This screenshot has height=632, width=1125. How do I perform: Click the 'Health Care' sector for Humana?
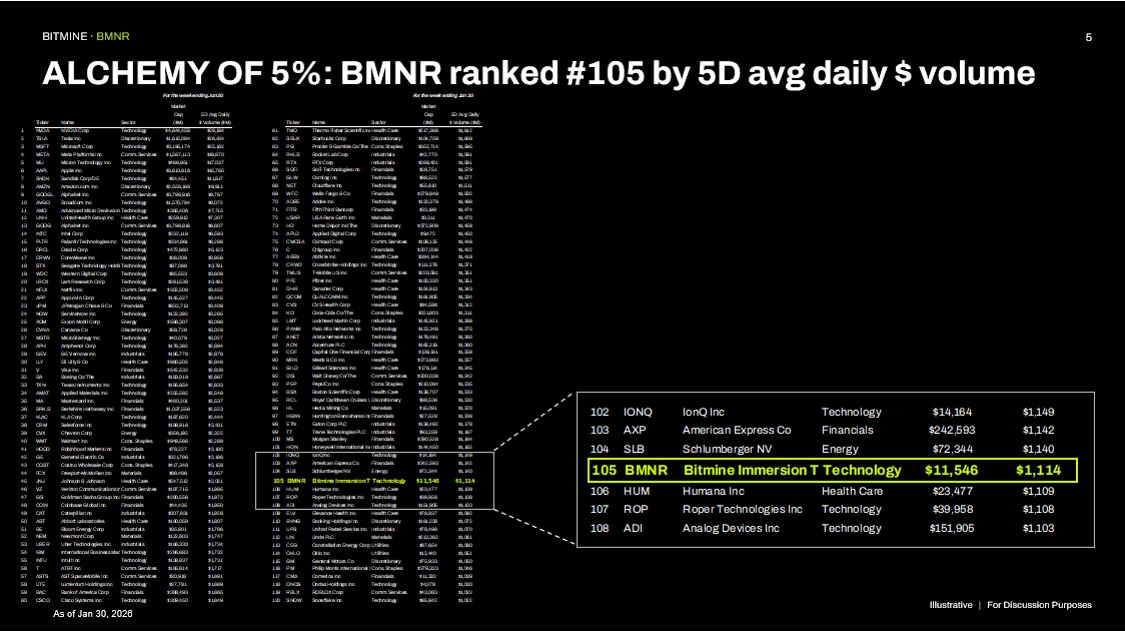[852, 491]
